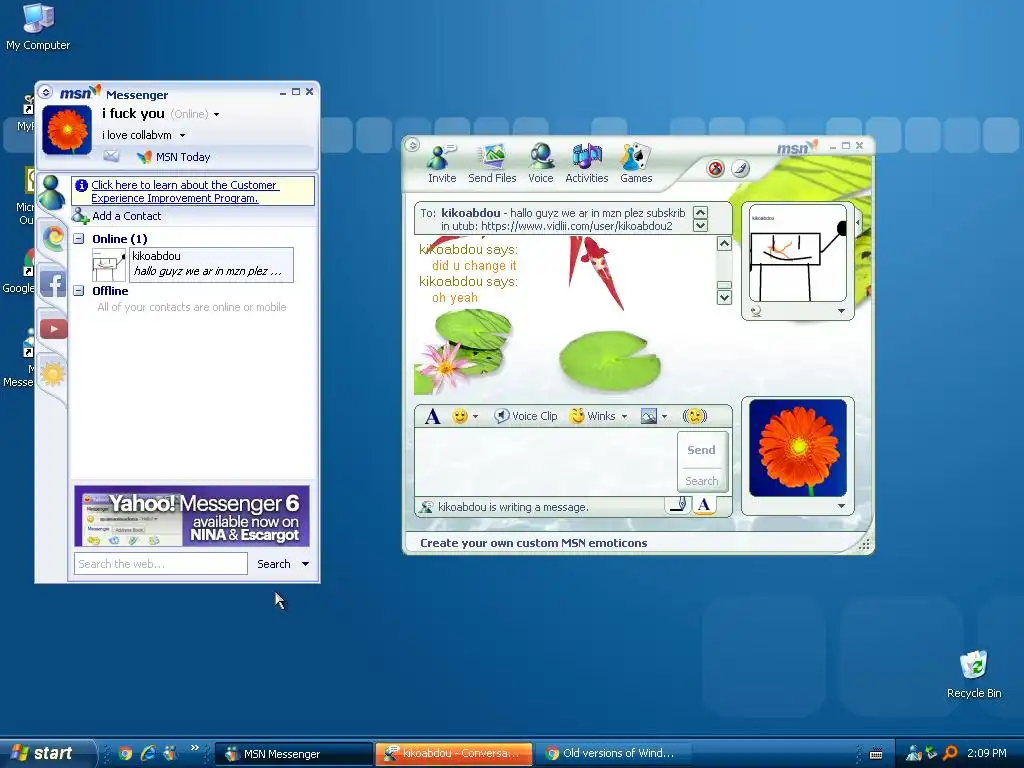The image size is (1024, 768).
Task: Switch to text typing mode tab
Action: [x=703, y=504]
